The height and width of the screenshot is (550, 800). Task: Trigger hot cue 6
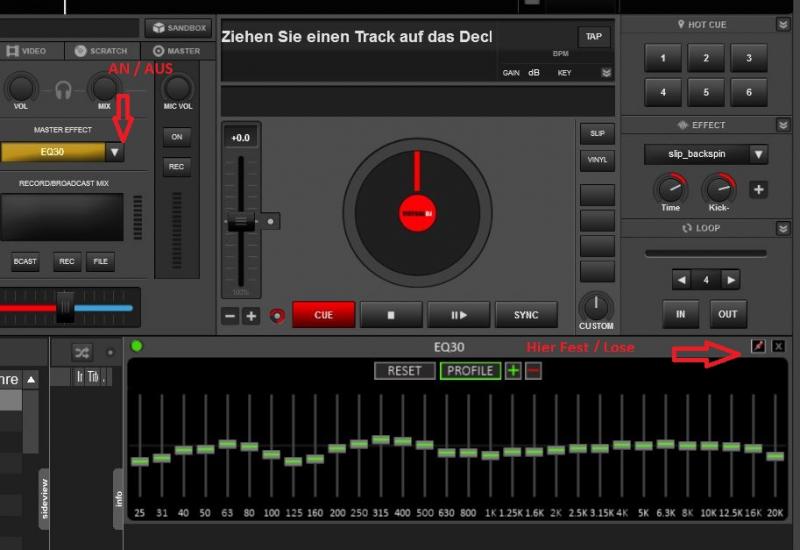749,92
